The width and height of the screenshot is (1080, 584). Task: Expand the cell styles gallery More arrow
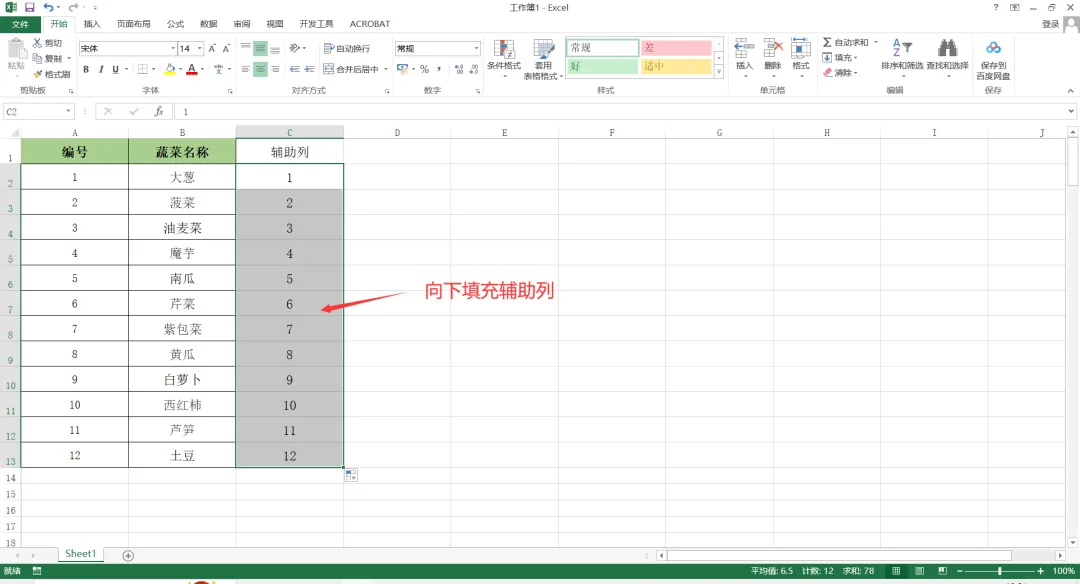(x=719, y=71)
